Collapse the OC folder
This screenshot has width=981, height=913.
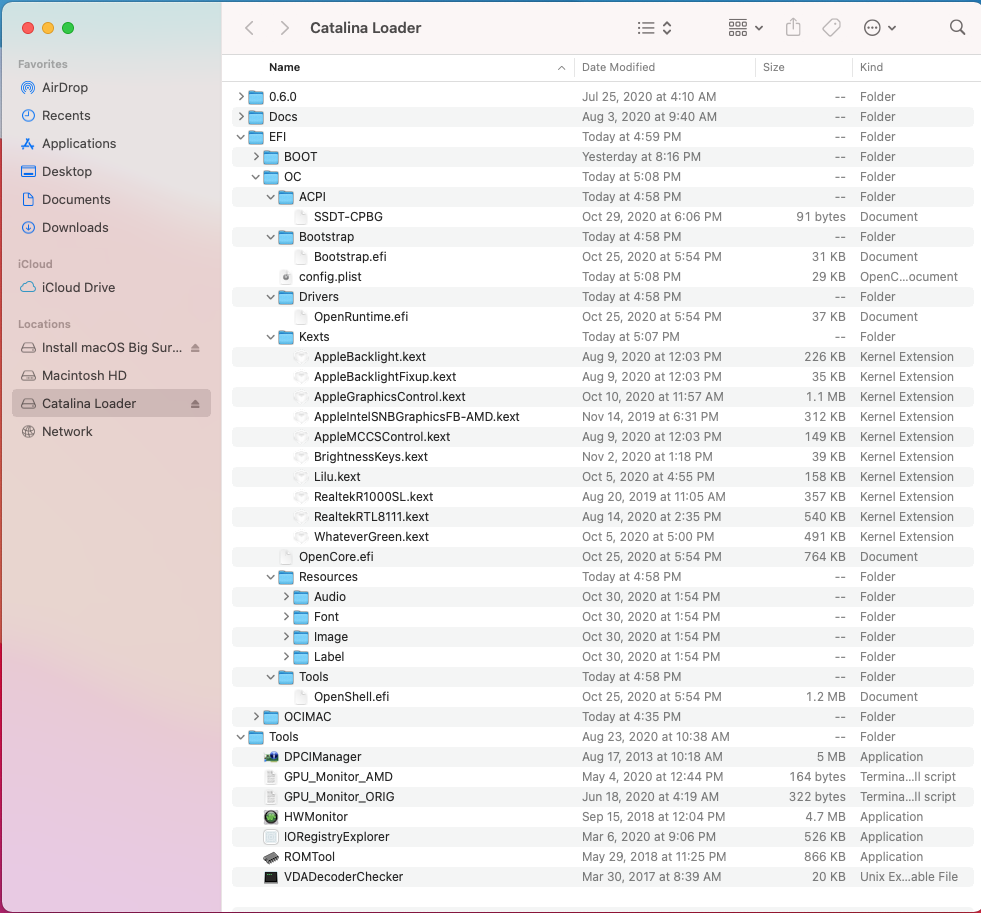pos(256,176)
